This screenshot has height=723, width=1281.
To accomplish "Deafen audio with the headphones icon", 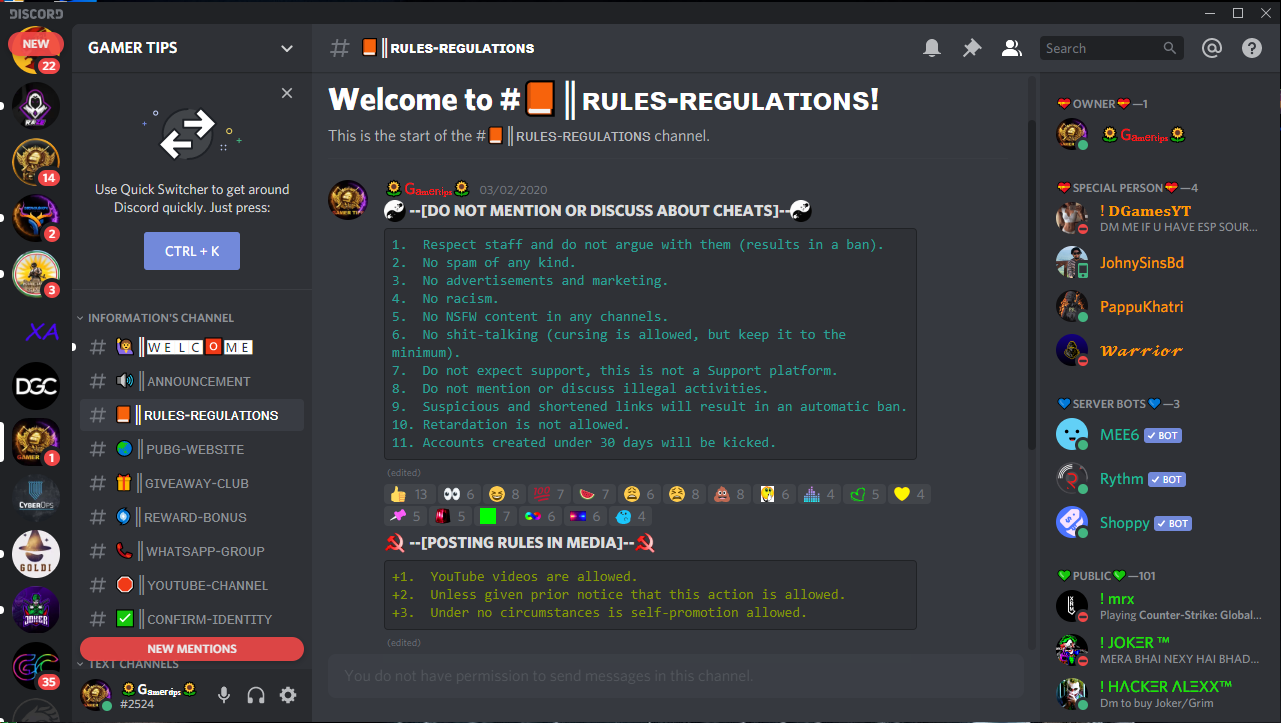I will coord(256,695).
